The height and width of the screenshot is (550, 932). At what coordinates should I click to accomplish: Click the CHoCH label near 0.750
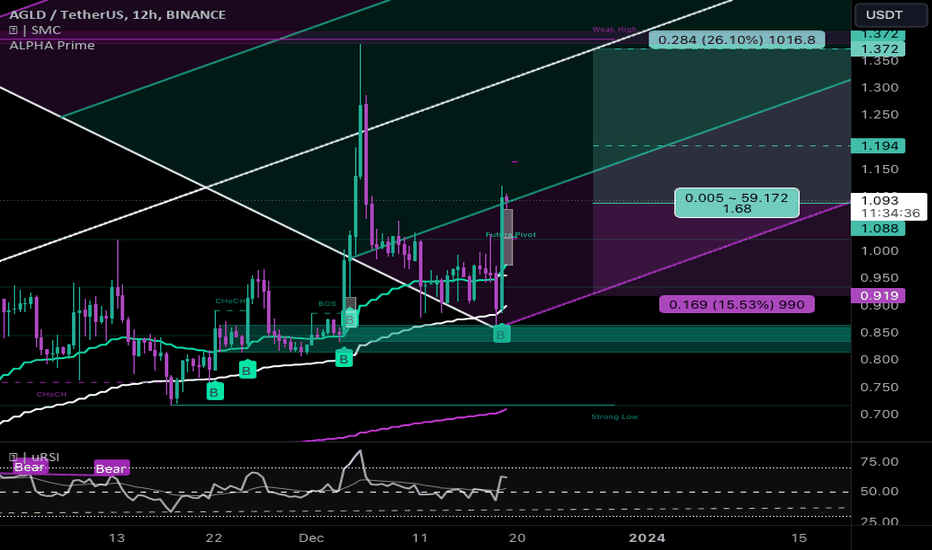pos(51,394)
